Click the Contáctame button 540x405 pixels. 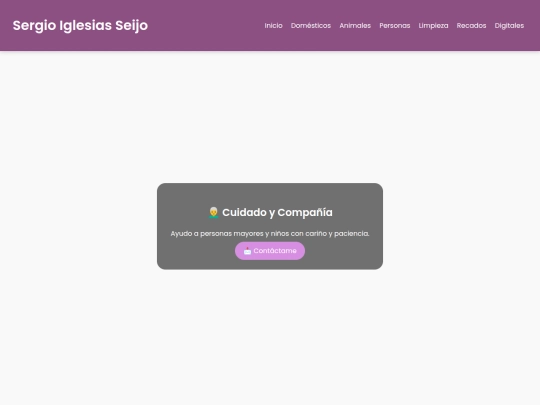pos(270,251)
